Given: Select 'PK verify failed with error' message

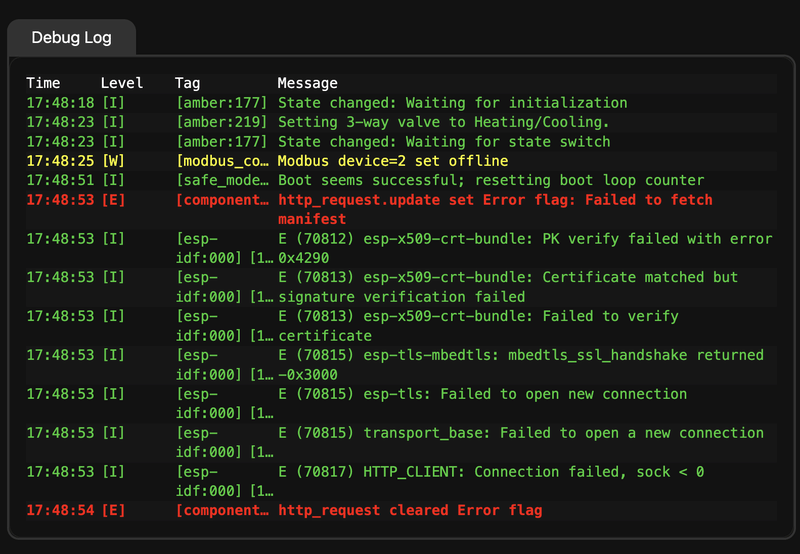Looking at the screenshot, I should pos(525,248).
